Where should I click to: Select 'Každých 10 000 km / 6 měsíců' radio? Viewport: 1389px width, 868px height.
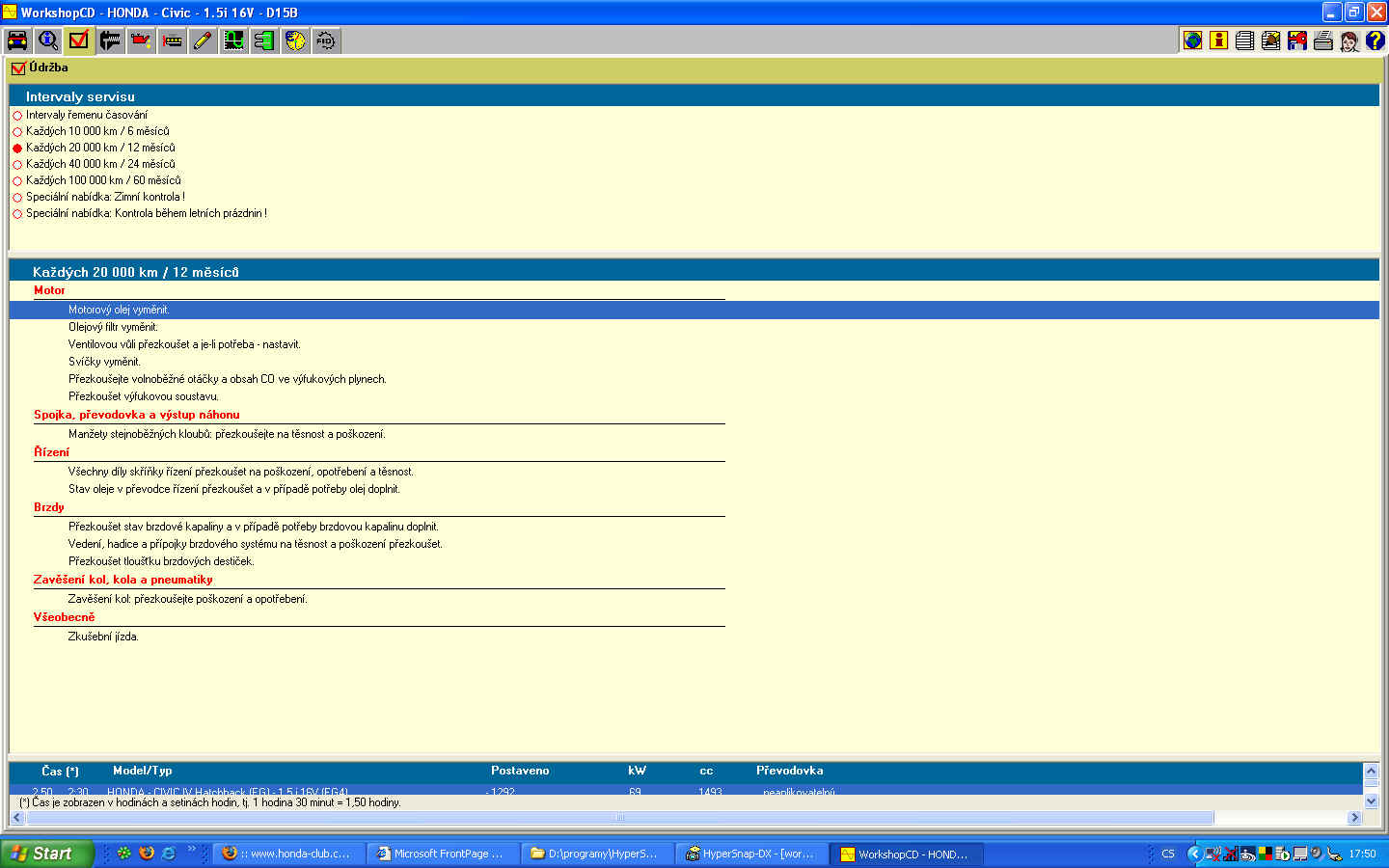tap(17, 132)
